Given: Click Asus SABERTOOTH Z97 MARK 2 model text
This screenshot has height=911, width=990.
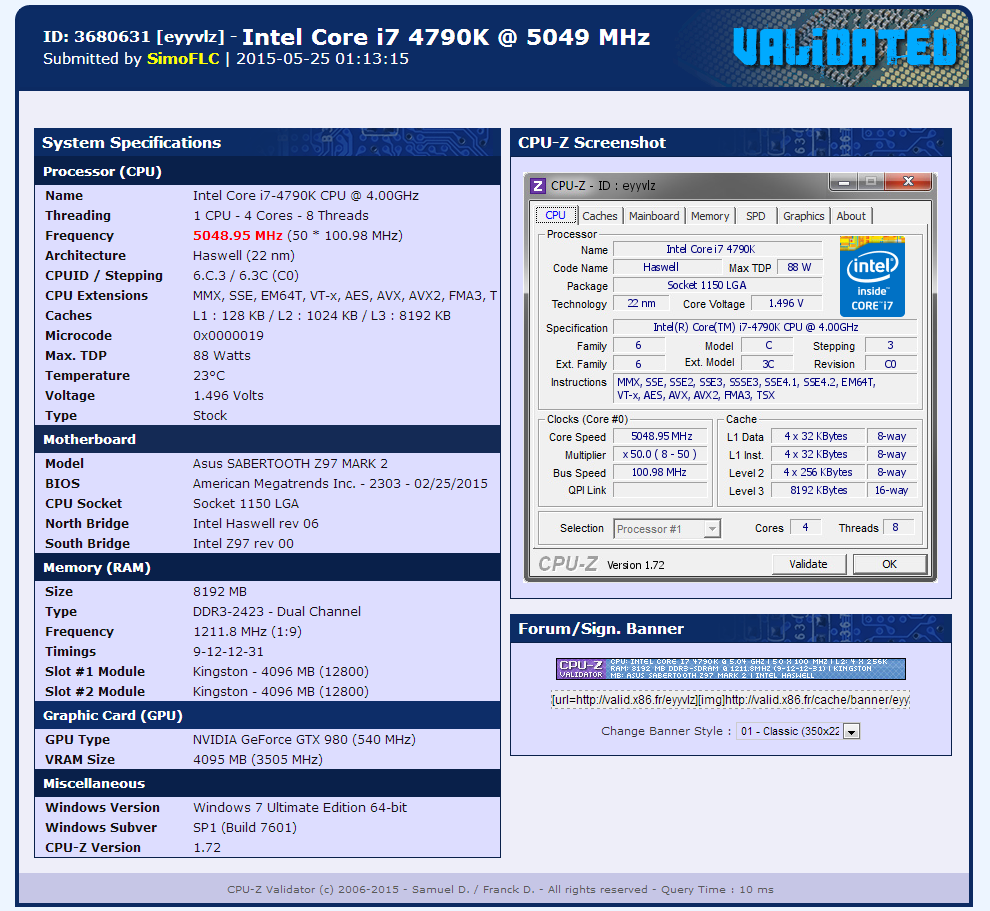Looking at the screenshot, I should [x=290, y=463].
